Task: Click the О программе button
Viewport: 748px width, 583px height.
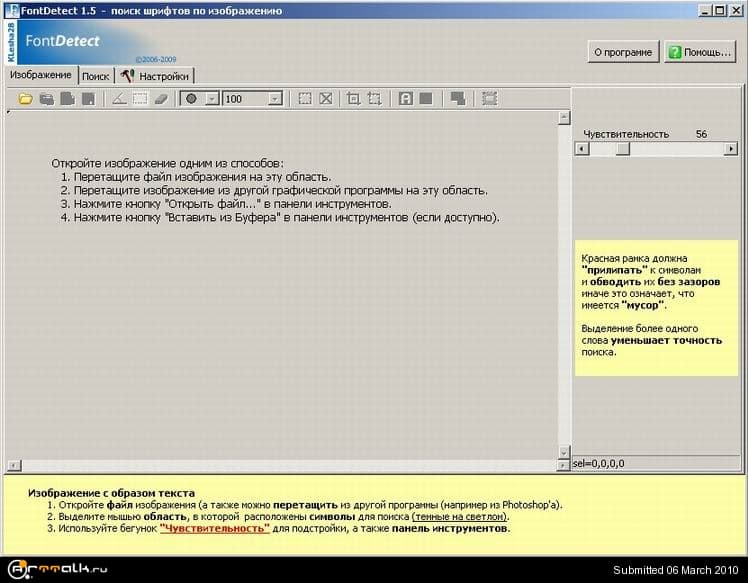Action: click(x=623, y=52)
